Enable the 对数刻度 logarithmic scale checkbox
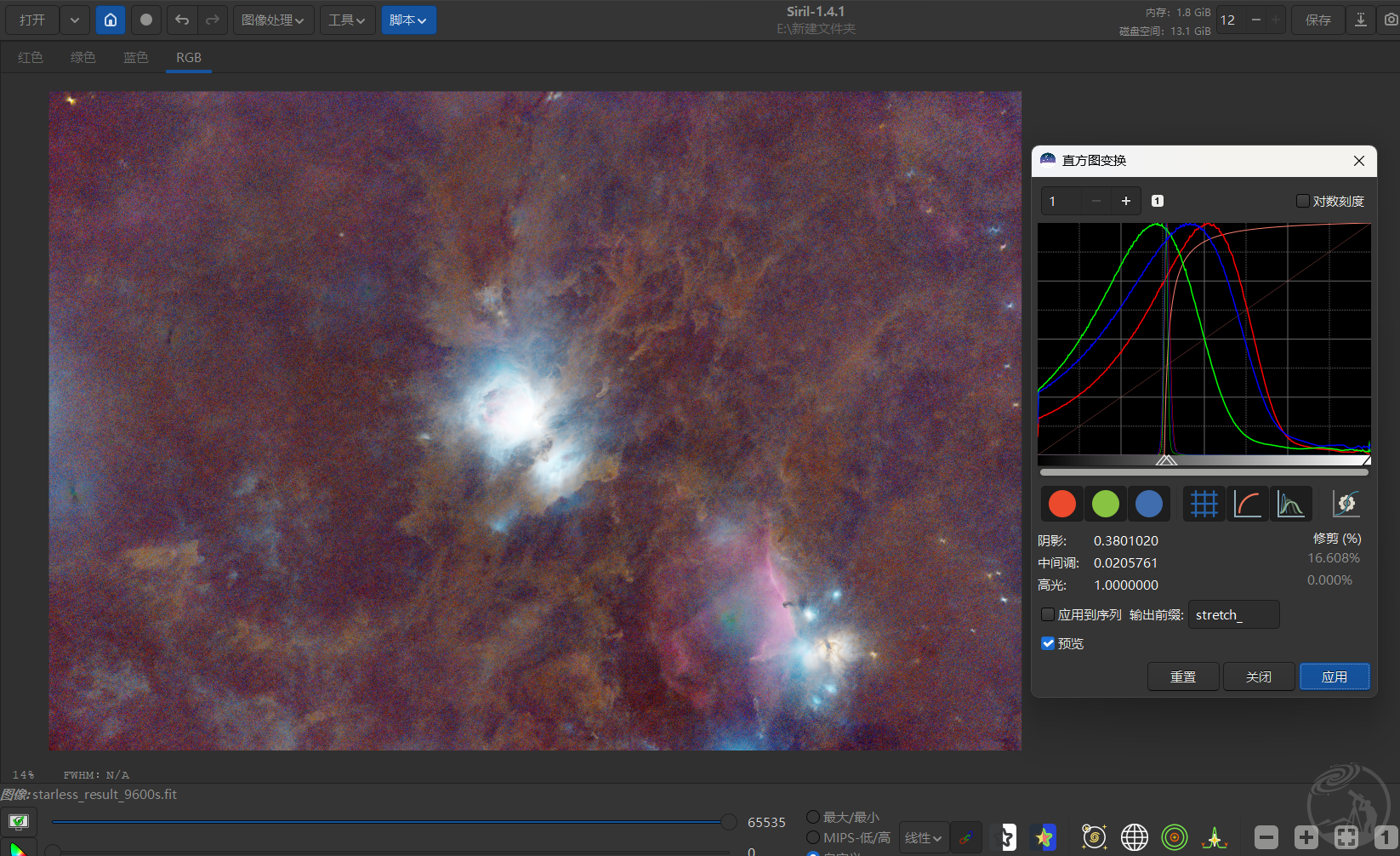The width and height of the screenshot is (1400, 856). pyautogui.click(x=1302, y=201)
